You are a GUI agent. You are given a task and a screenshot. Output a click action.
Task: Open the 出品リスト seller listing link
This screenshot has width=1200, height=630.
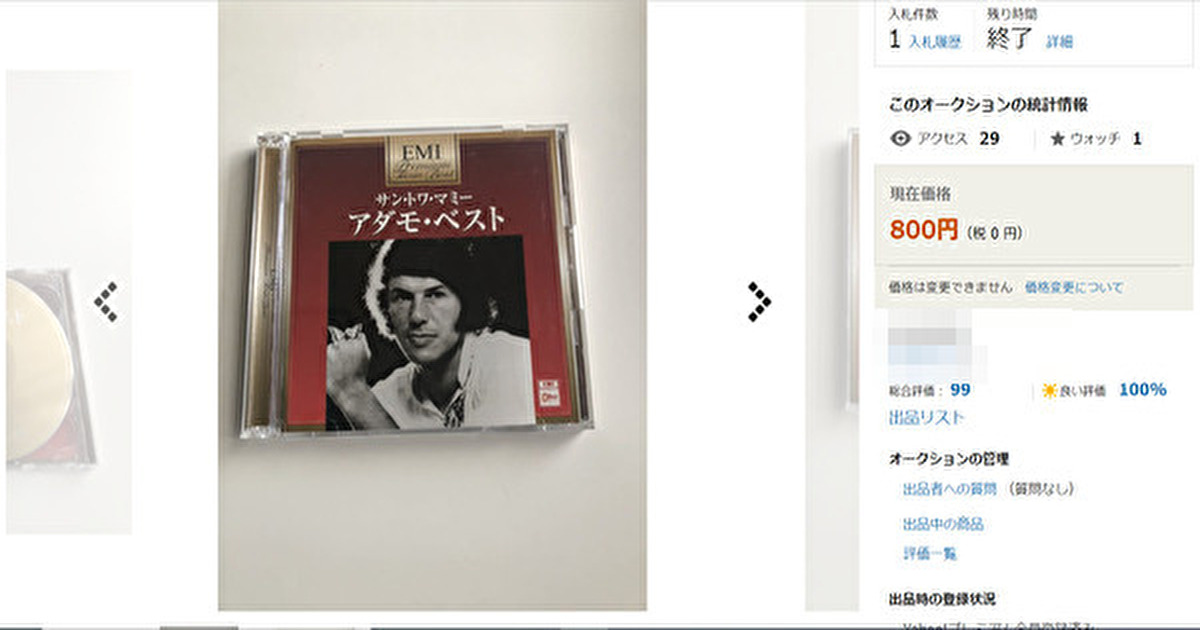(926, 417)
